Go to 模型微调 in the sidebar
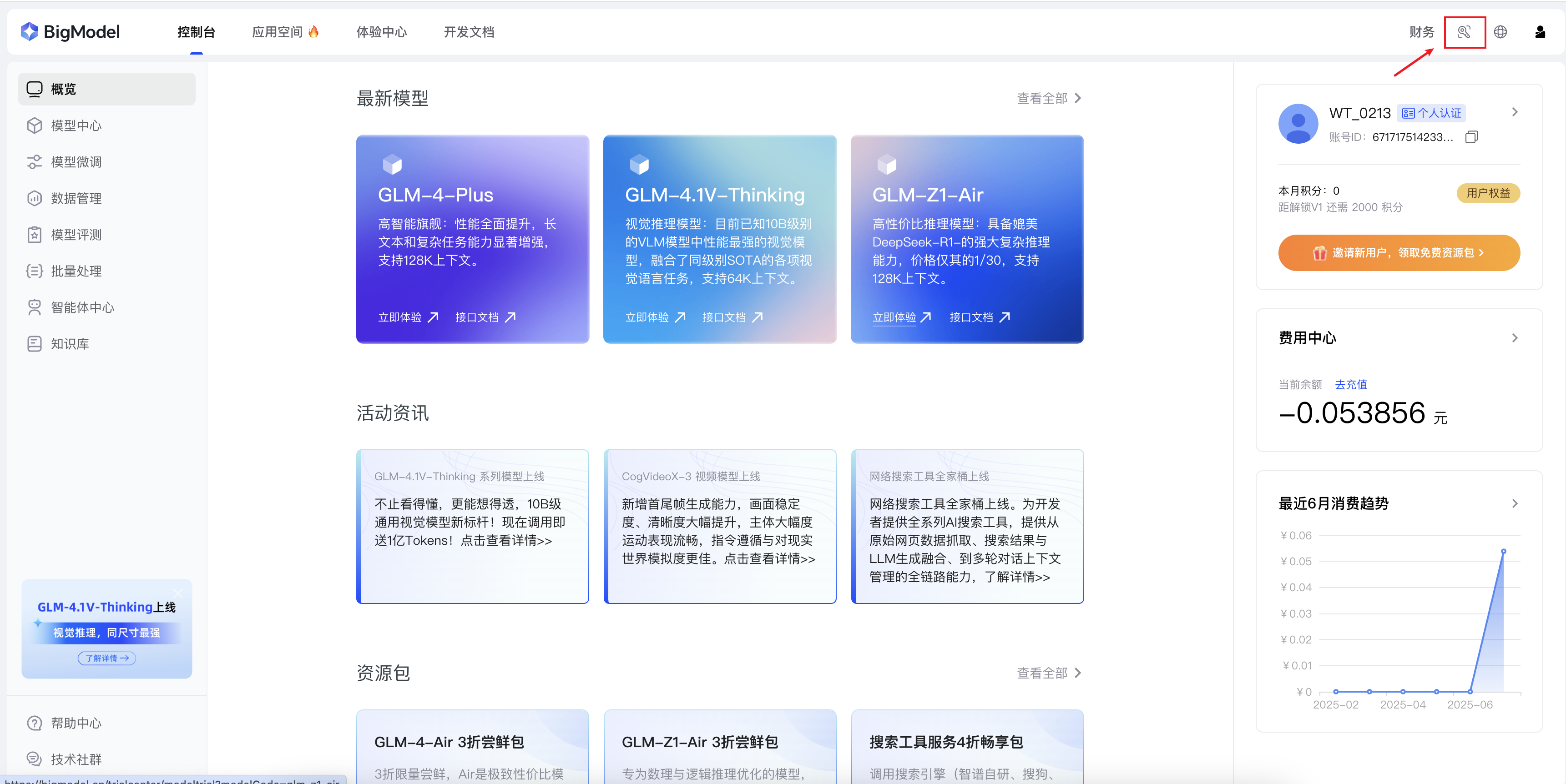1566x784 pixels. pyautogui.click(x=107, y=161)
